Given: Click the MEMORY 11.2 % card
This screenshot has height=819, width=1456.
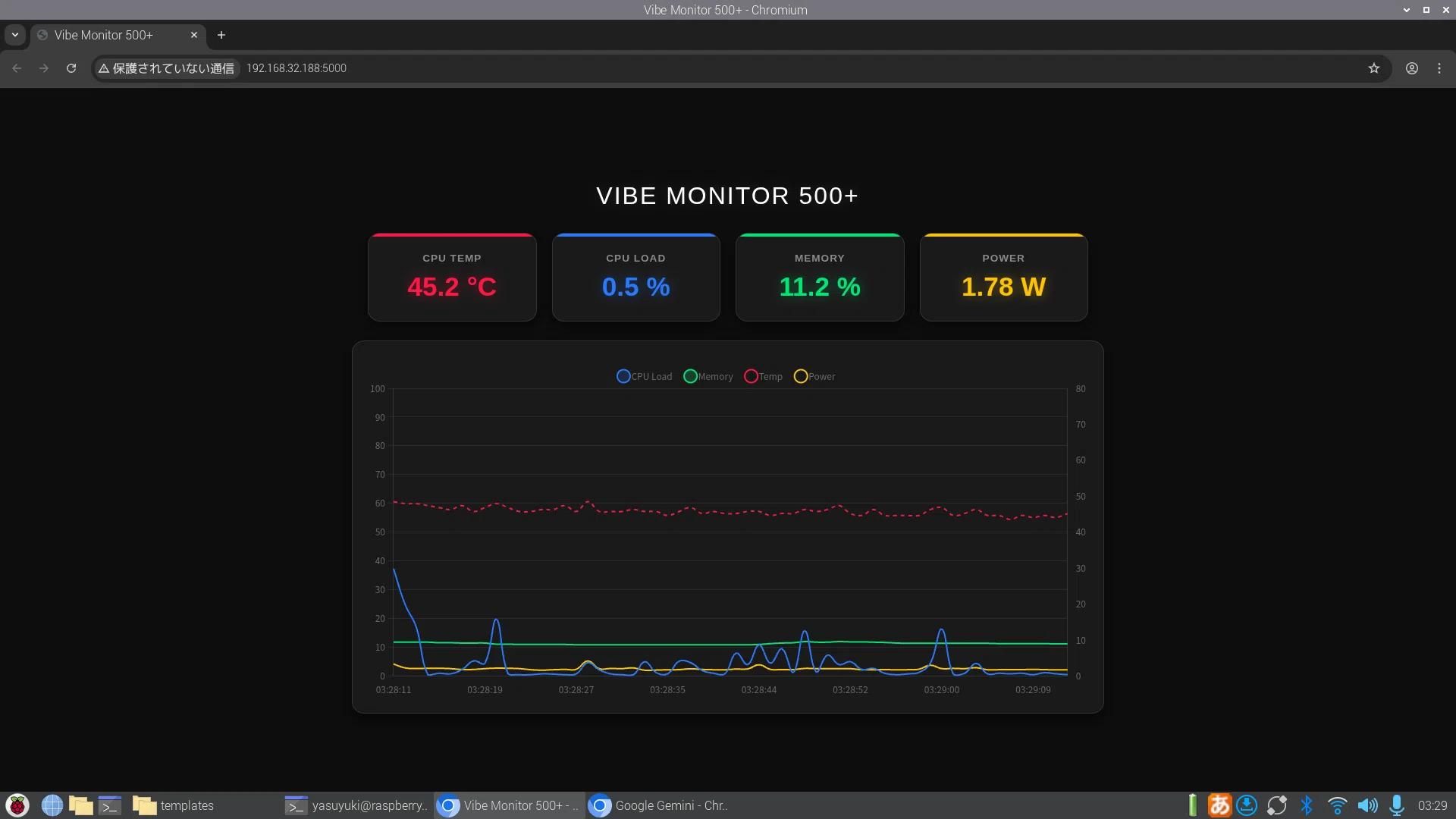Looking at the screenshot, I should (x=820, y=278).
